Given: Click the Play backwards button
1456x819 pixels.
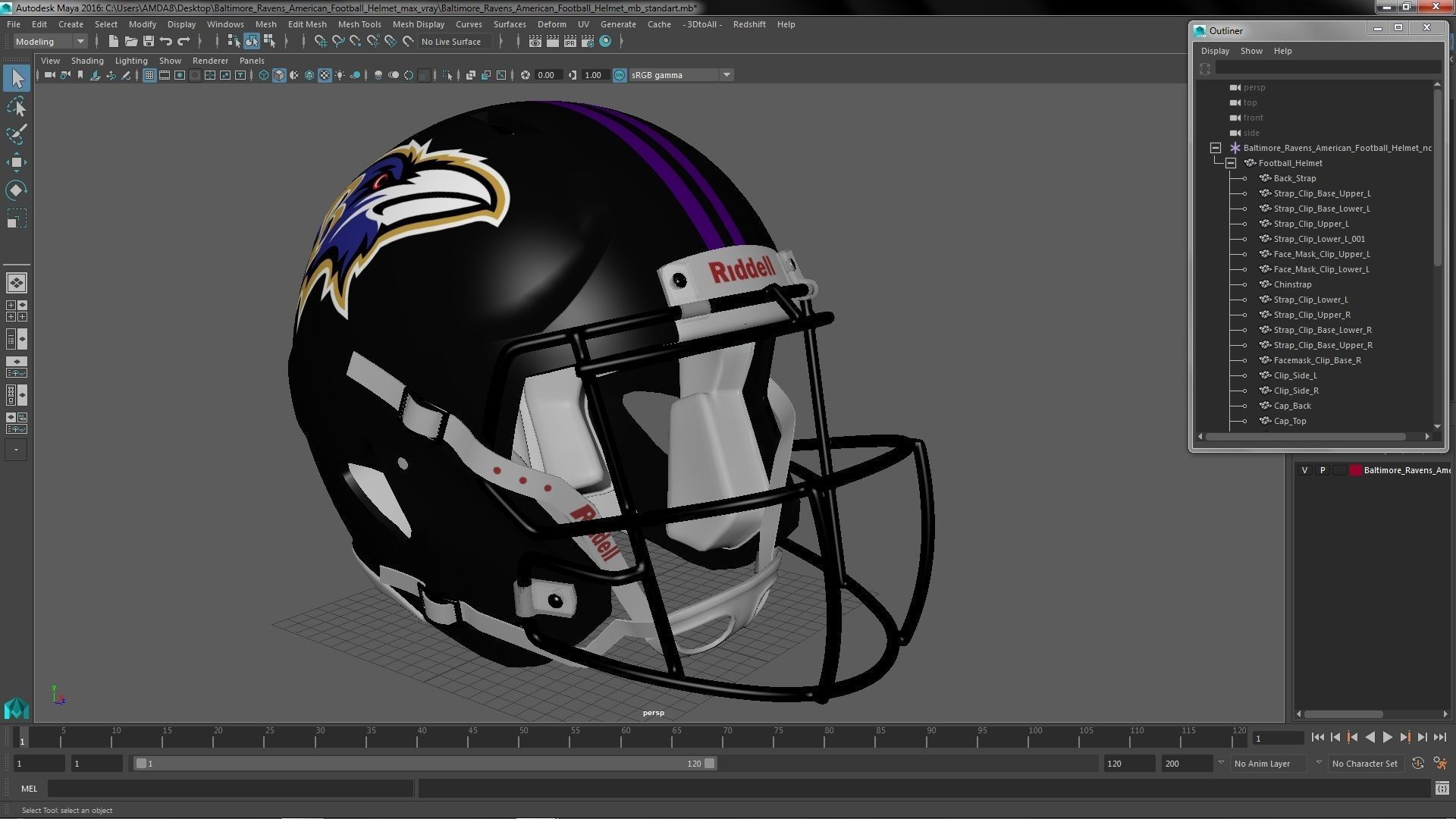Looking at the screenshot, I should pos(1370,737).
